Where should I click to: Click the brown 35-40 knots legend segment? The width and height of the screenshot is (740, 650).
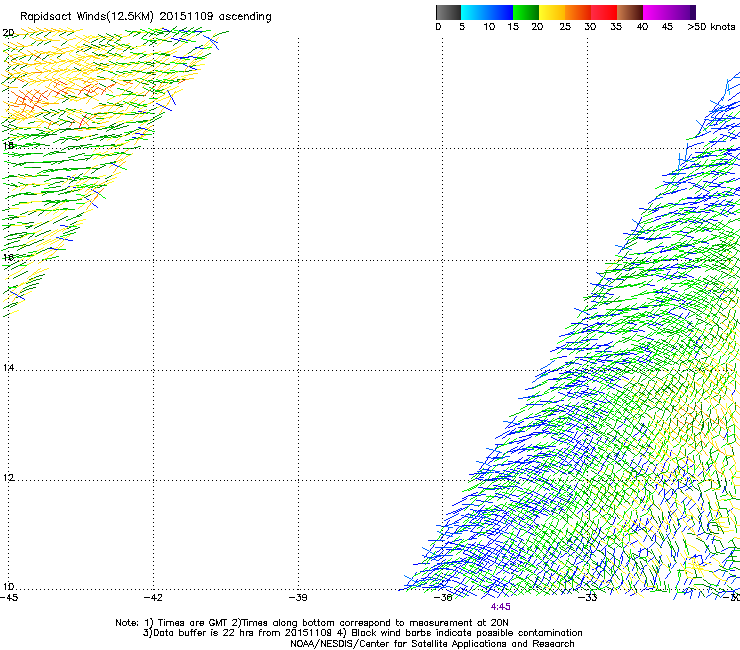coord(630,12)
